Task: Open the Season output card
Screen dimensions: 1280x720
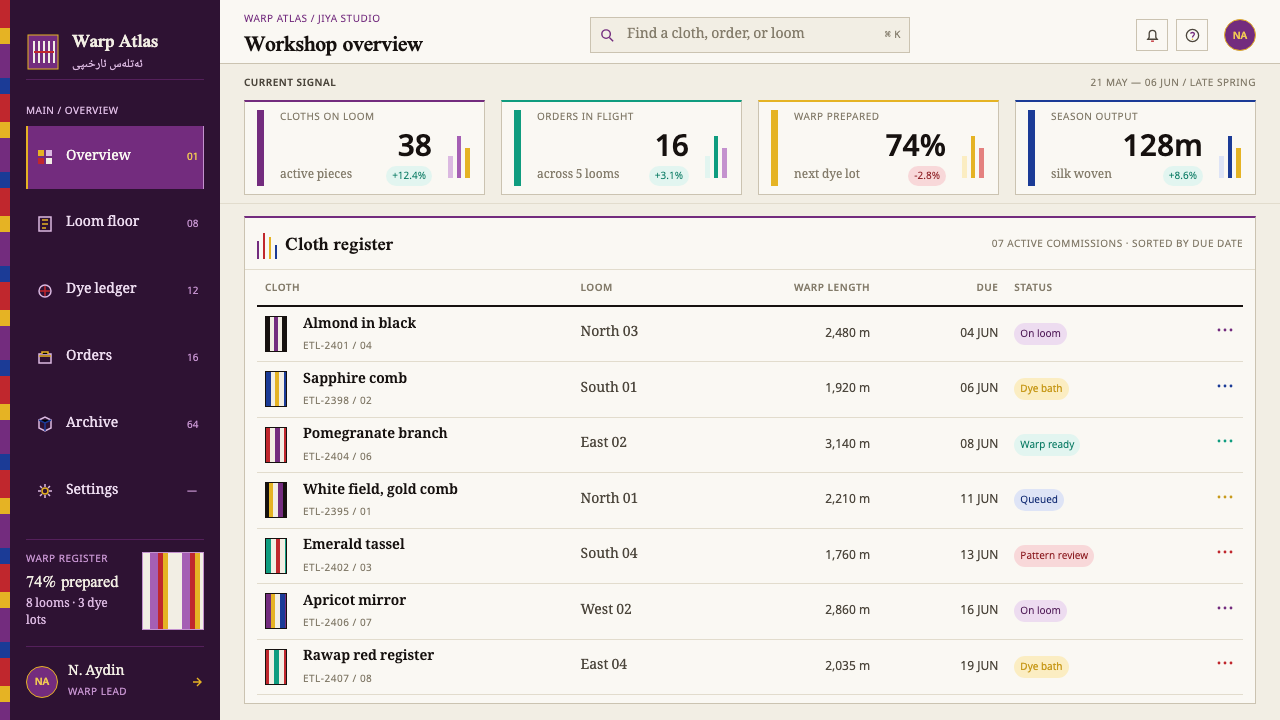Action: click(1135, 148)
